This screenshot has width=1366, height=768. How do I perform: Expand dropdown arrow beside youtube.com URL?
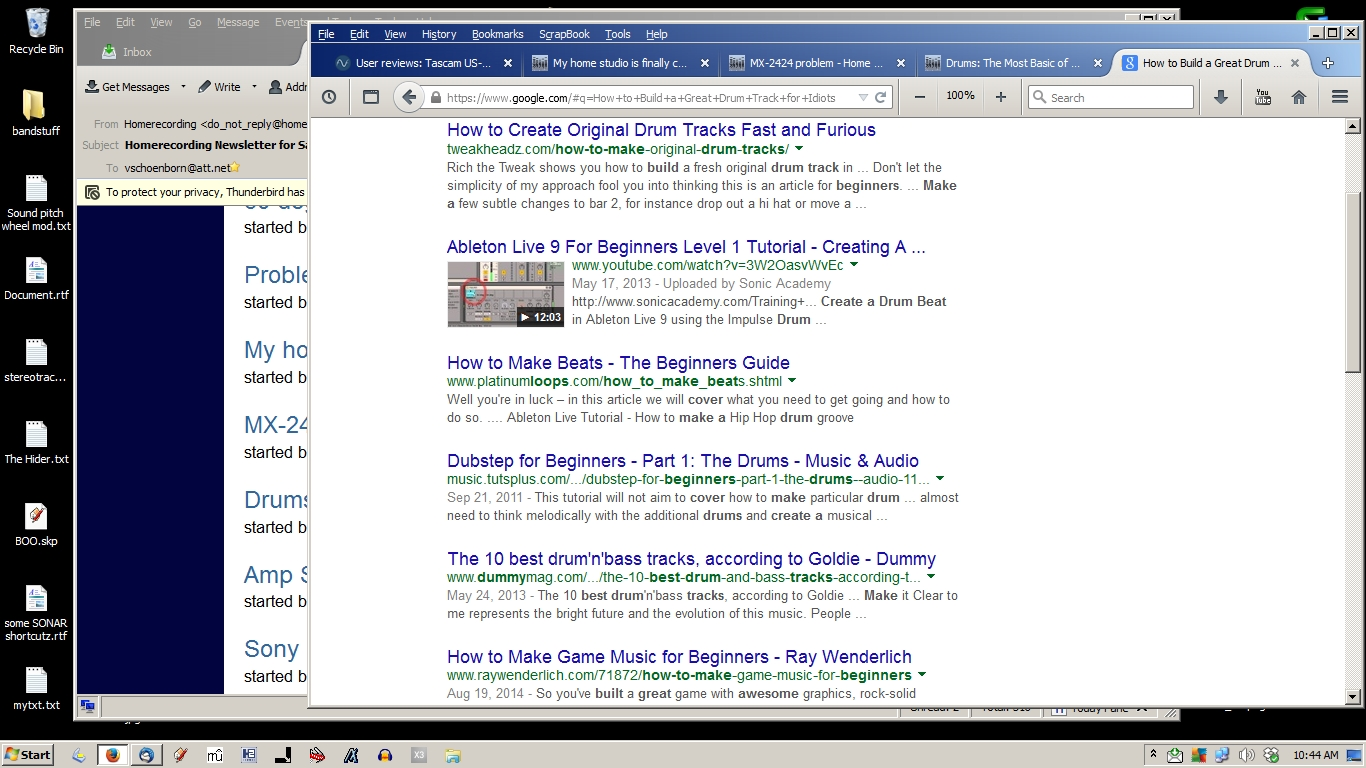click(854, 265)
